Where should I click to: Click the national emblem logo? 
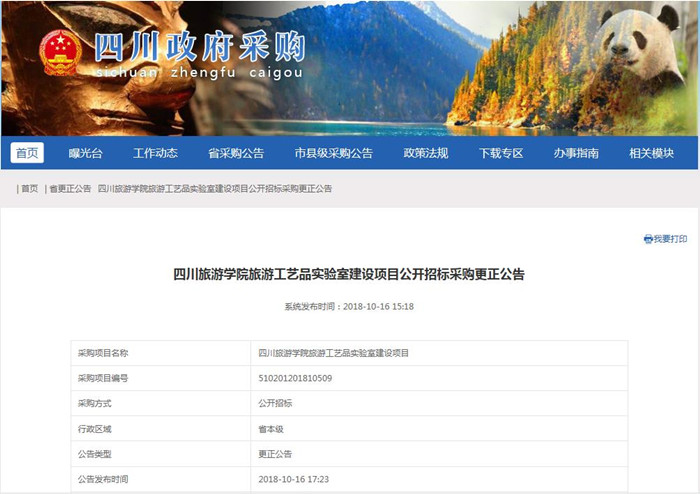(60, 53)
